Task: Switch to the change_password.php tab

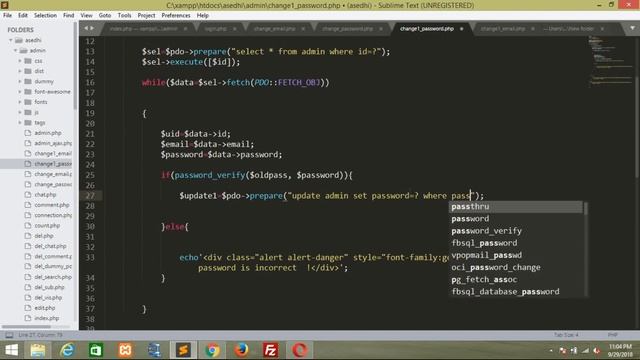Action: click(x=347, y=29)
